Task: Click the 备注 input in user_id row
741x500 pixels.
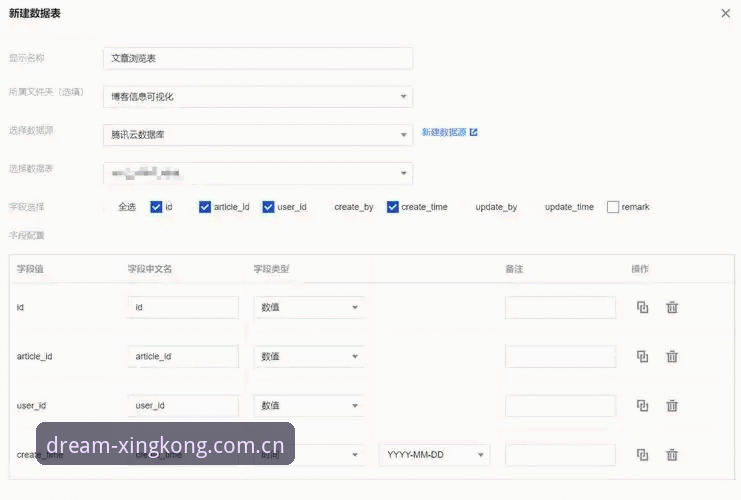Action: [560, 405]
